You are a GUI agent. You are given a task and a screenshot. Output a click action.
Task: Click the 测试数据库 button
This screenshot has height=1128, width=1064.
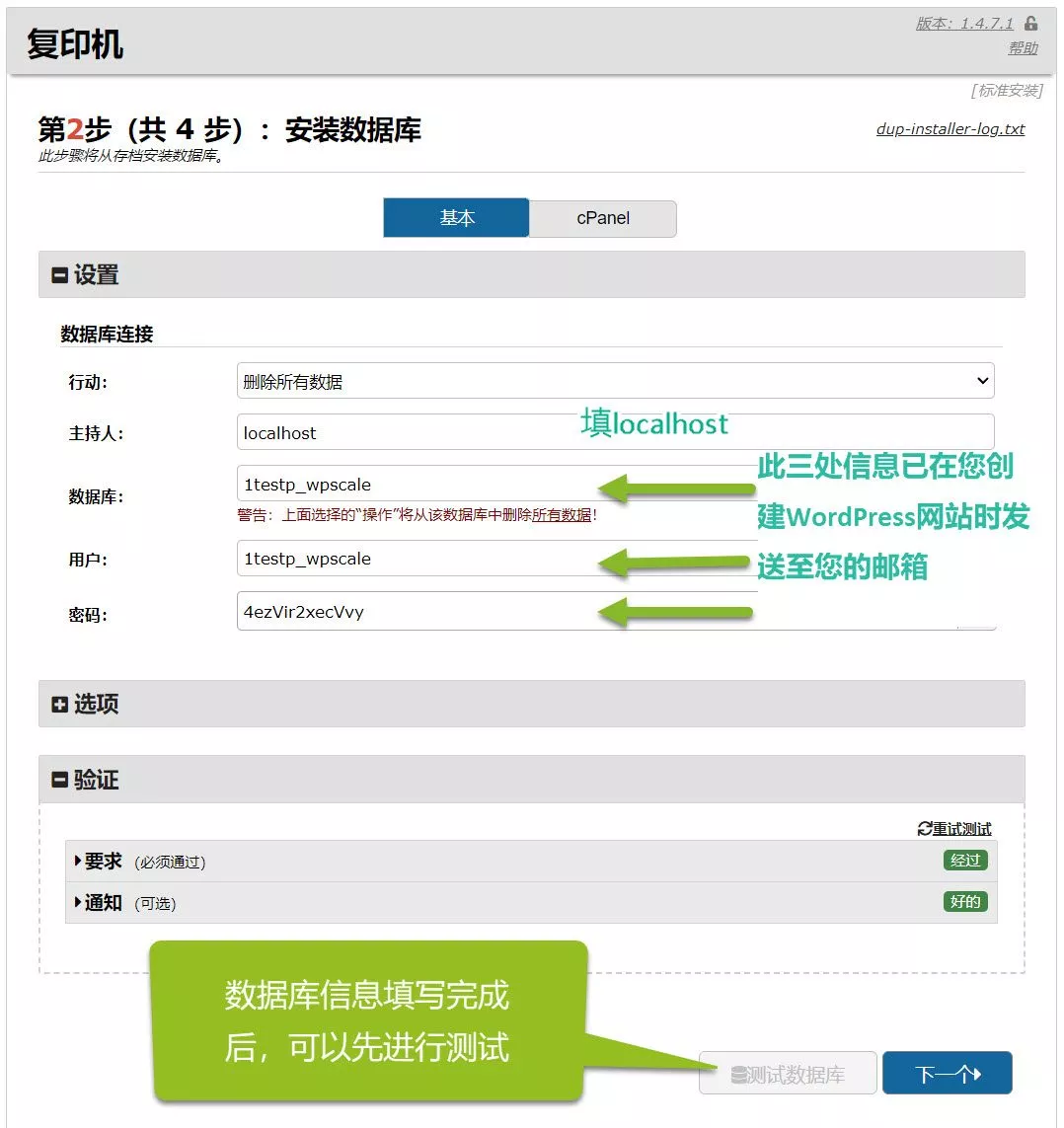click(788, 1074)
